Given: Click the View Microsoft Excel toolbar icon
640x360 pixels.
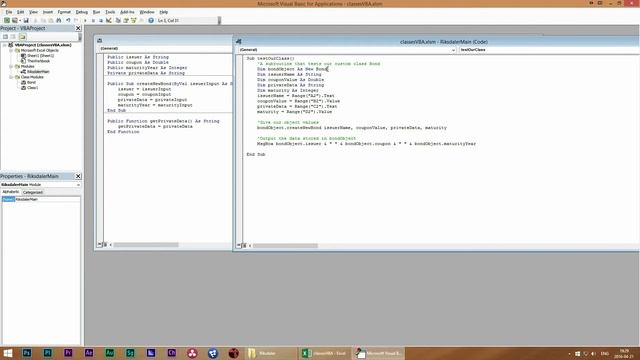Looking at the screenshot, I should 7,20.
